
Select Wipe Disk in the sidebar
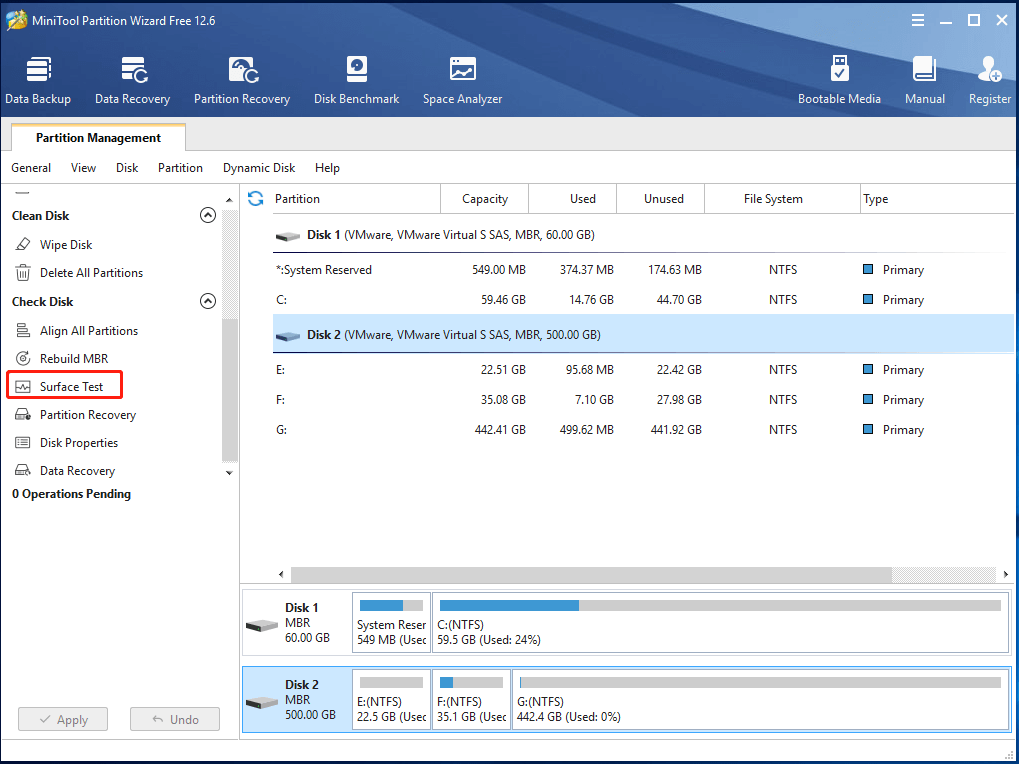[66, 244]
